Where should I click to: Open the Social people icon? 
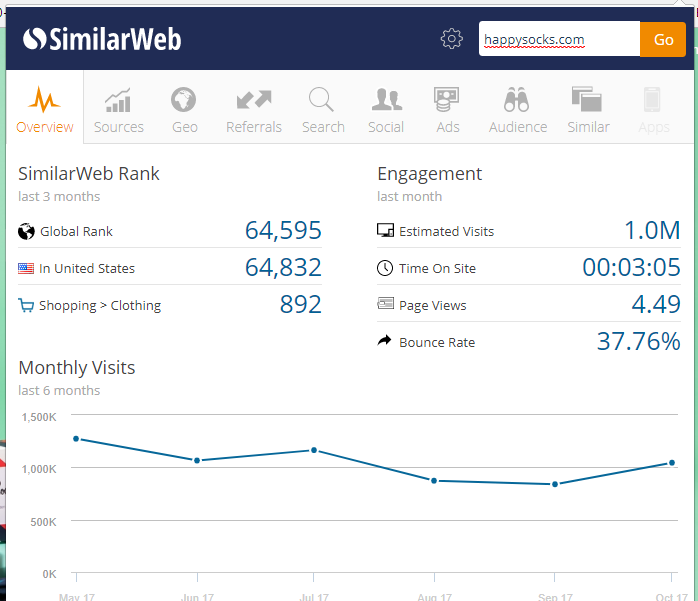386,100
